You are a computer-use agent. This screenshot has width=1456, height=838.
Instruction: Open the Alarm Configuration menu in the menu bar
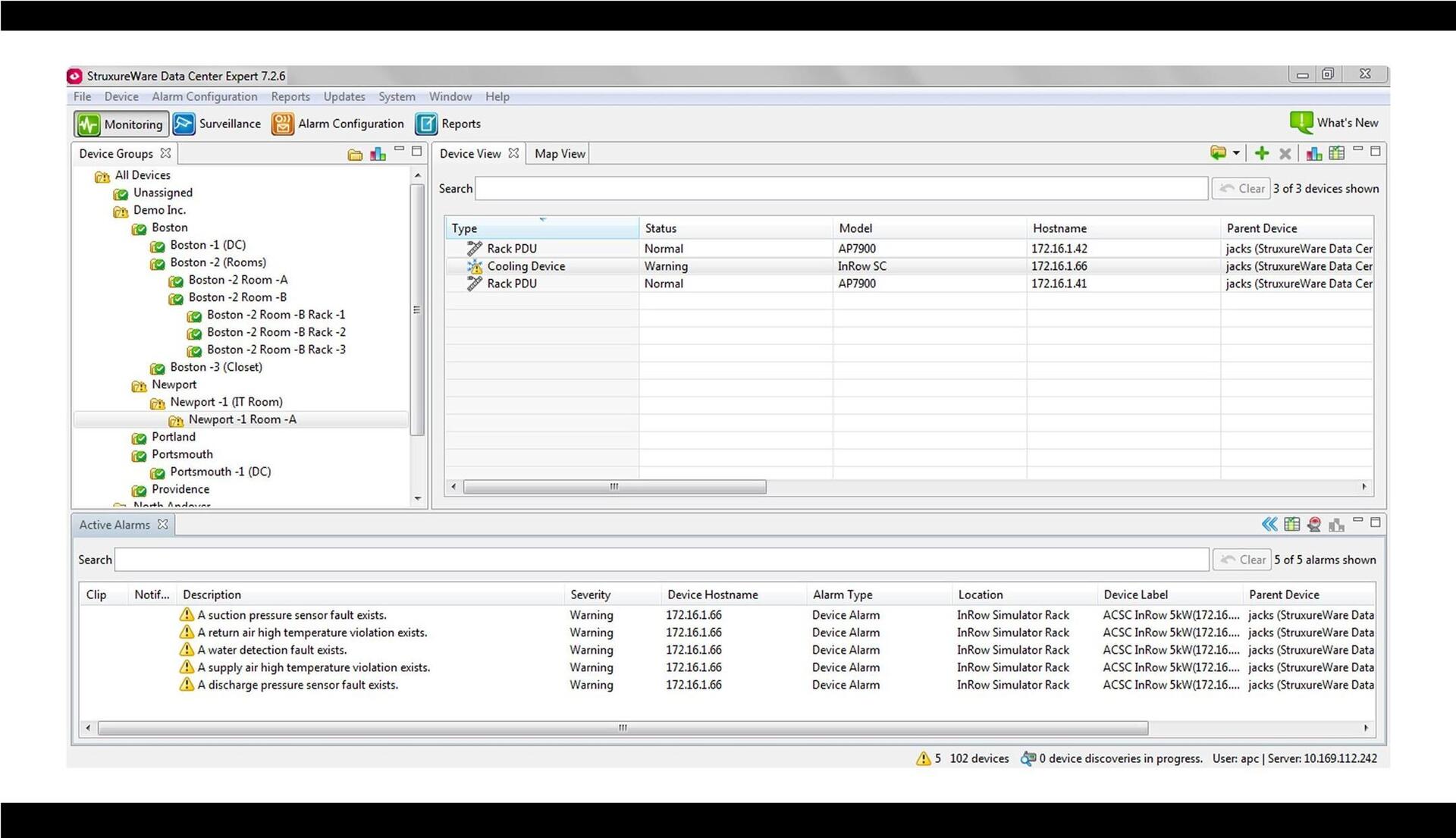[205, 96]
